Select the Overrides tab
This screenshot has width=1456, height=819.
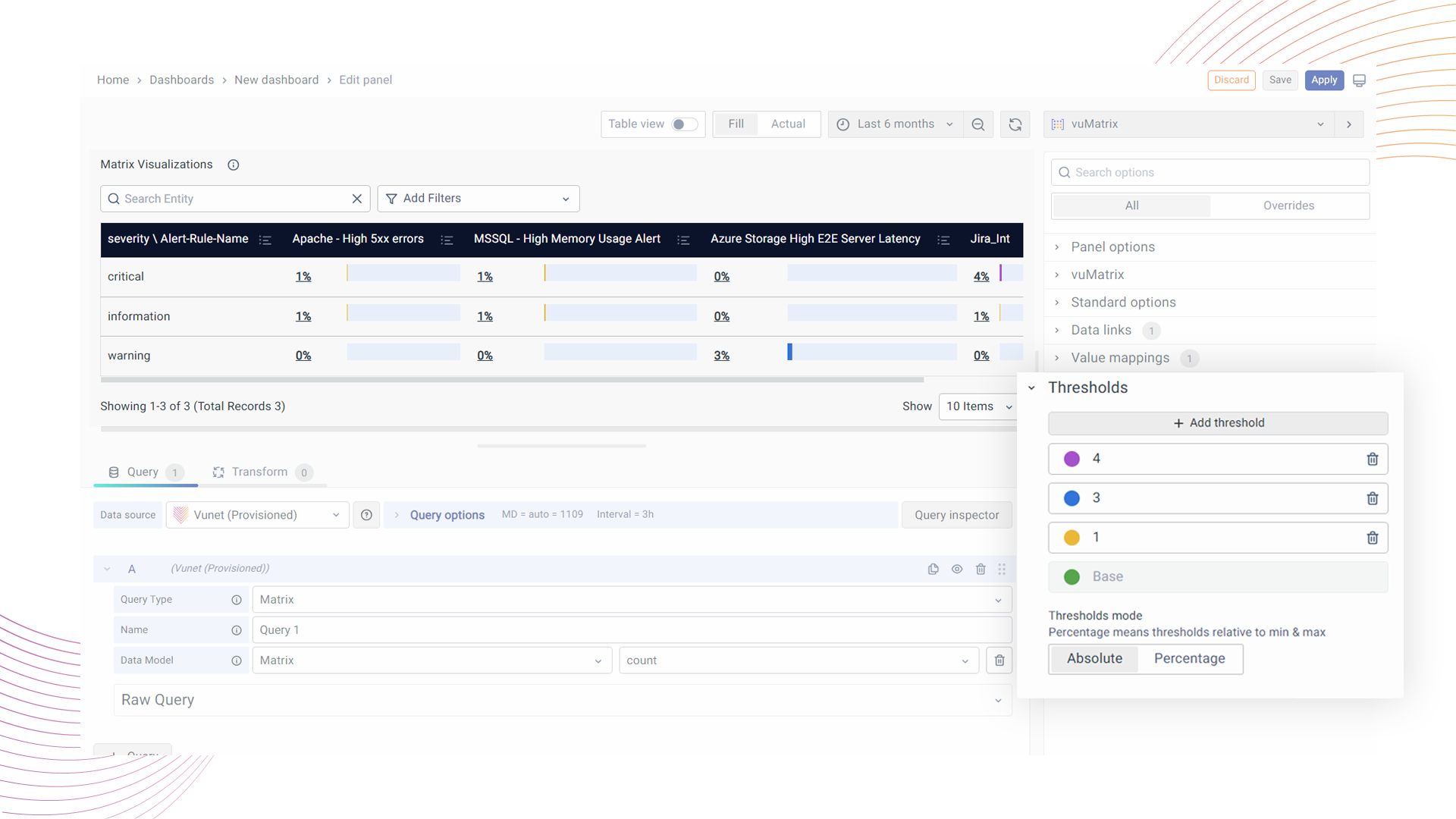pos(1289,206)
